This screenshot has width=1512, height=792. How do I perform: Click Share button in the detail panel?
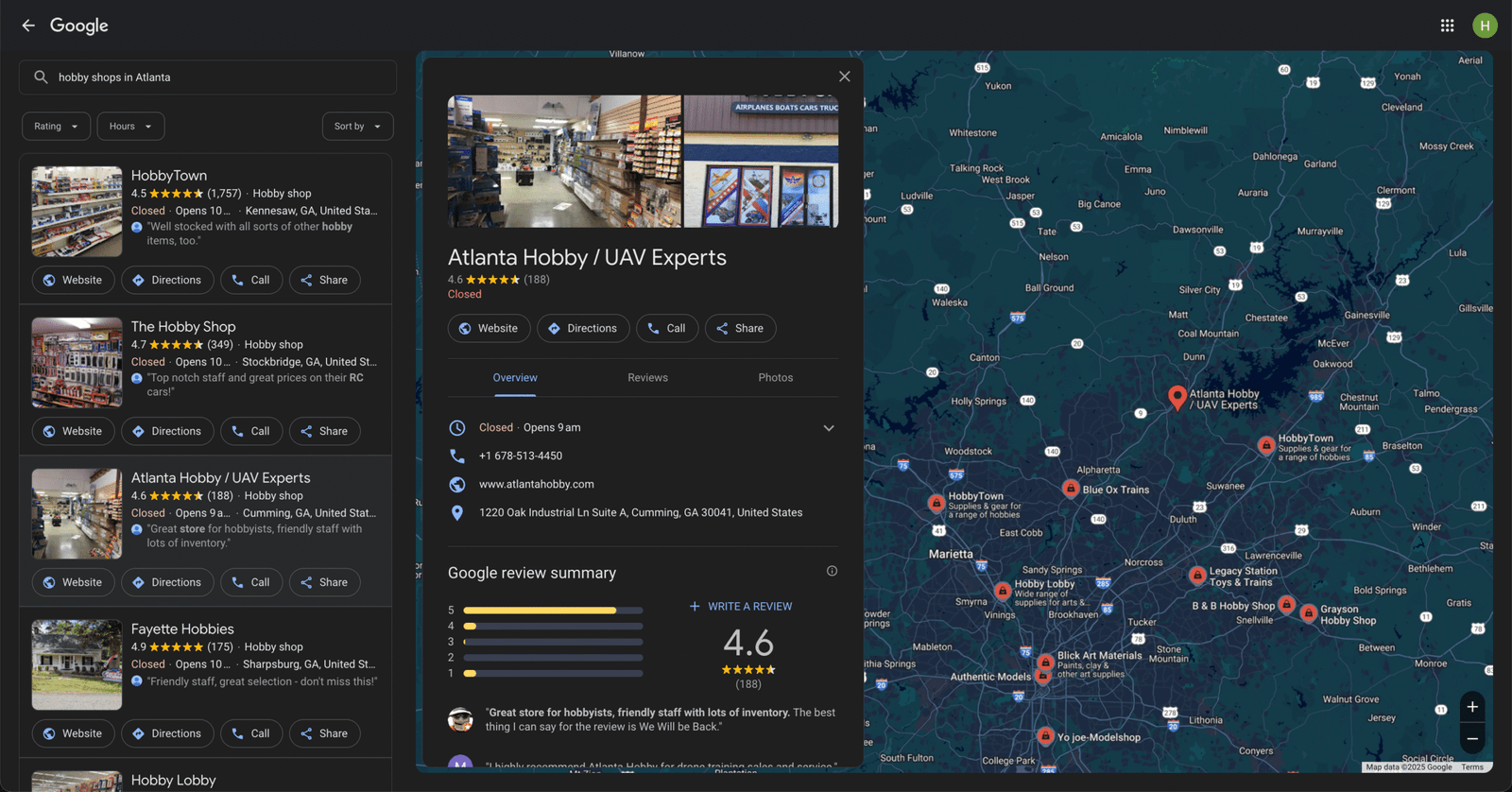tap(740, 328)
